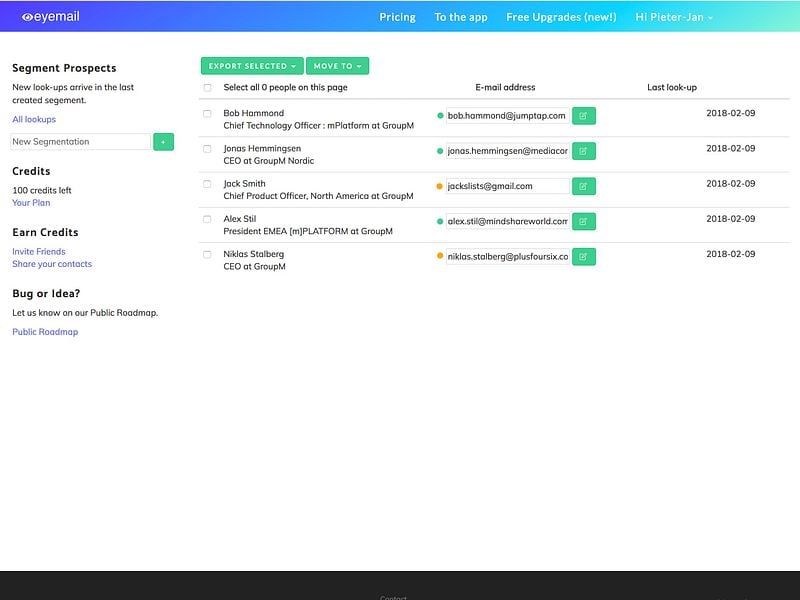Toggle the Select all people checkbox
Viewport: 800px width, 600px height.
tap(207, 88)
